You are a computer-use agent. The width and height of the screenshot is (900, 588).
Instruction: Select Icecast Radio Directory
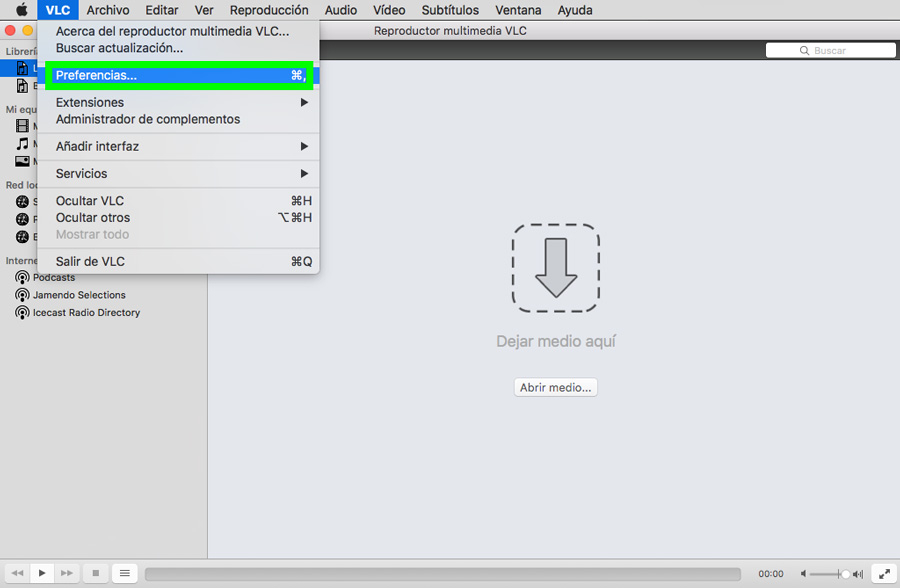tap(86, 312)
